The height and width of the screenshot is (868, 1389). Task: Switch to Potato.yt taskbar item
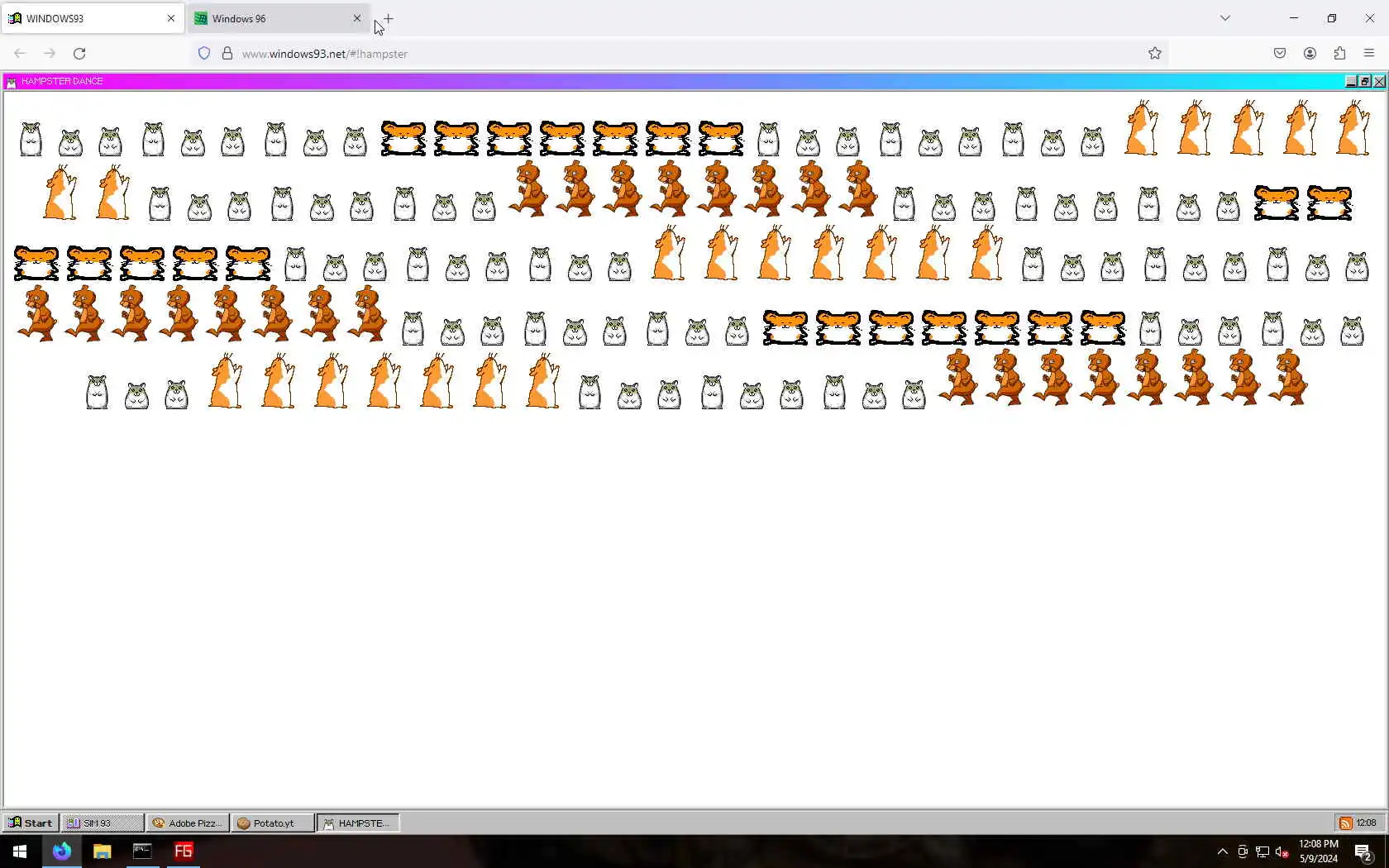point(273,823)
